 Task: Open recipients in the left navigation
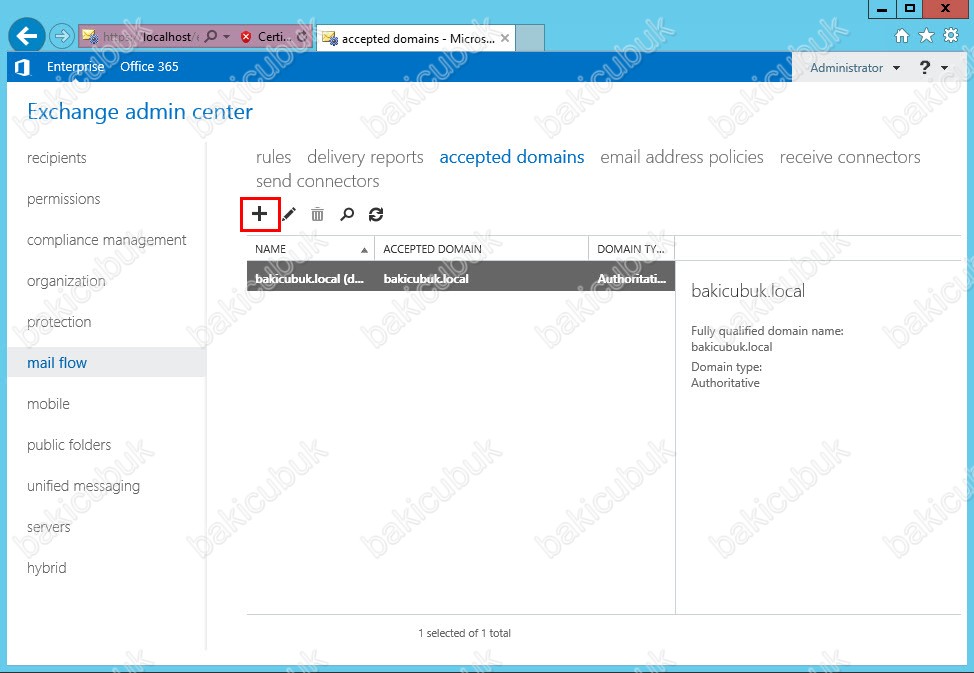pos(57,158)
